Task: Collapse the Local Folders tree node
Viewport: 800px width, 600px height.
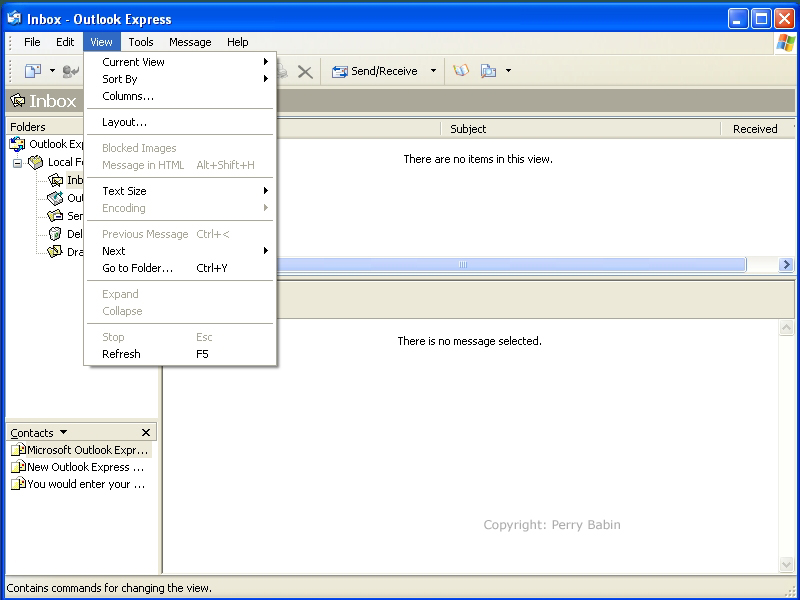Action: [x=17, y=162]
